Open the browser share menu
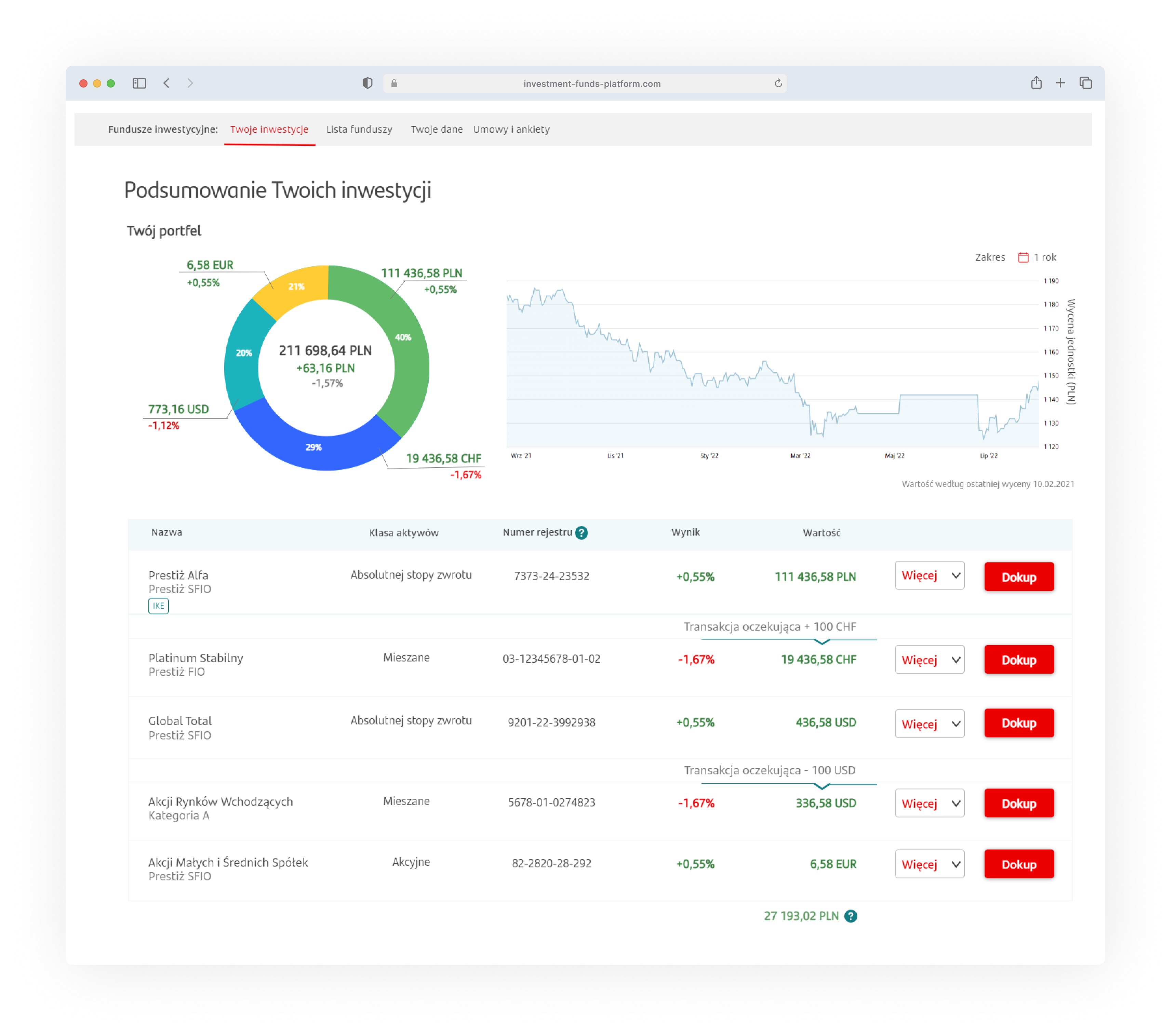This screenshot has height=1036, width=1176. point(1037,83)
